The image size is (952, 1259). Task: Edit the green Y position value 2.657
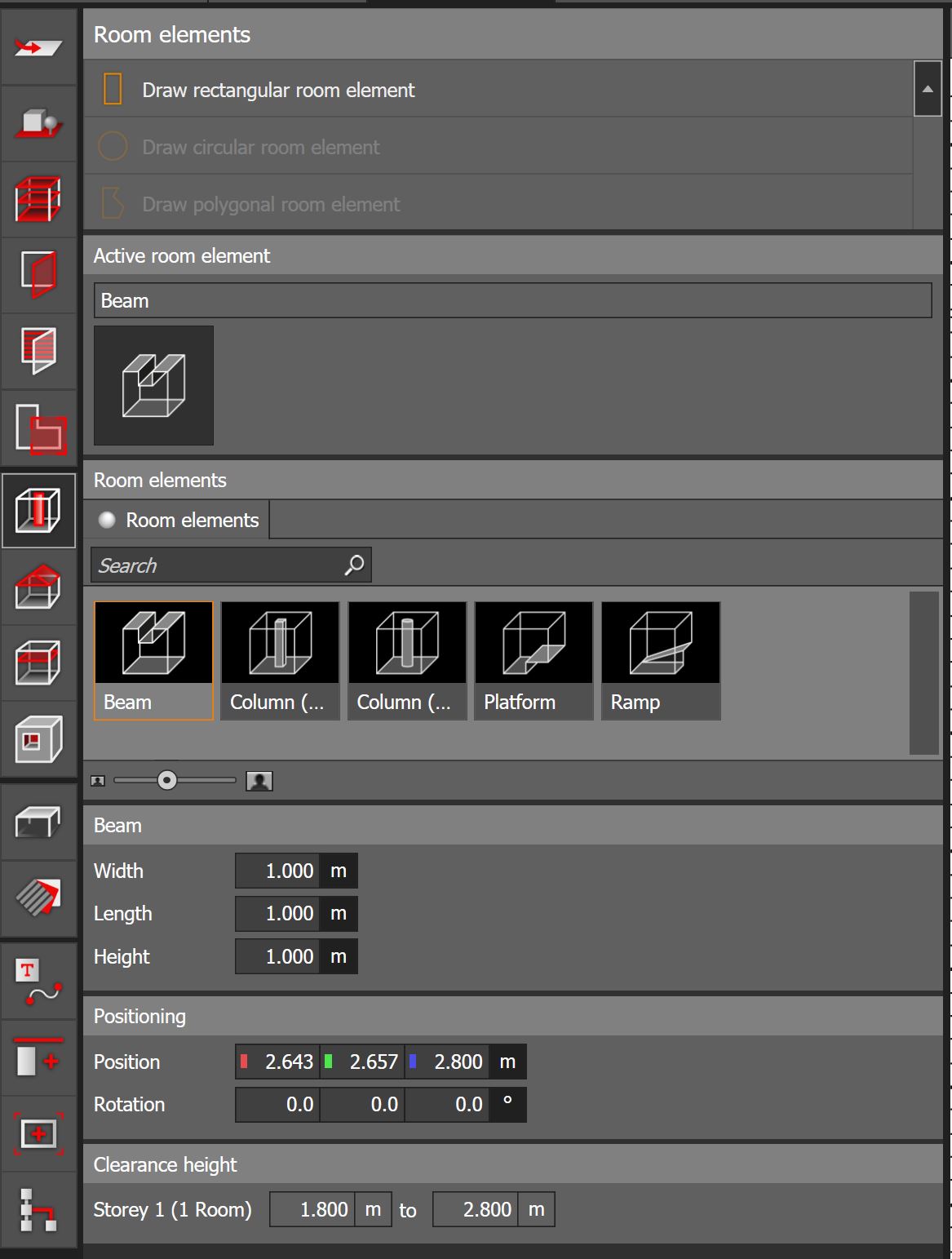[362, 1062]
